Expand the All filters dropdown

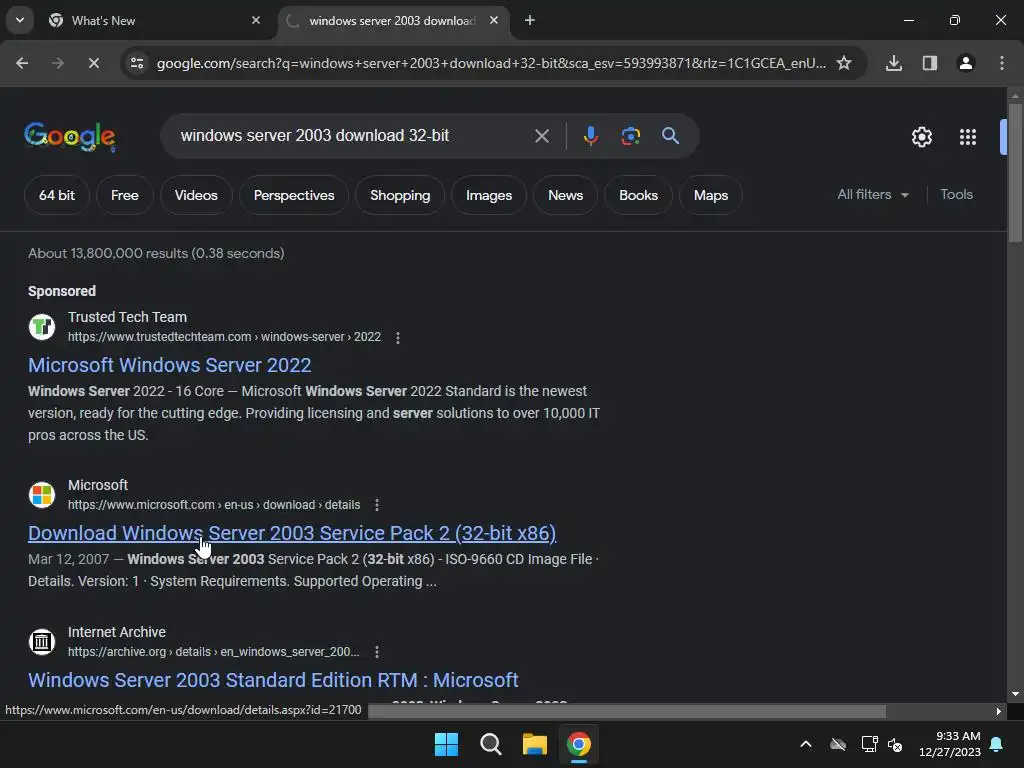point(873,195)
